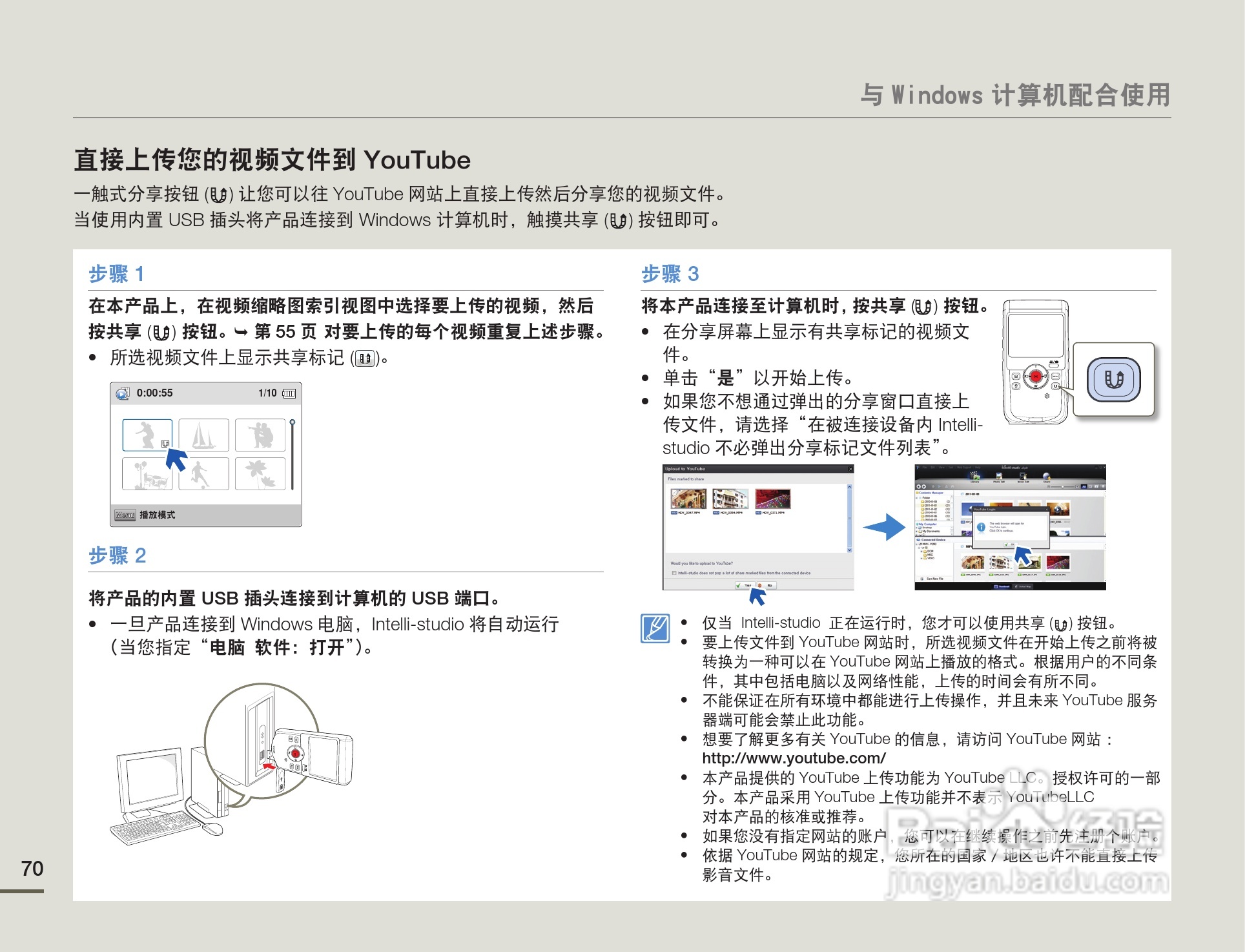Click the video play mode icon beside 0:00:55
The width and height of the screenshot is (1245, 952).
coord(122,393)
